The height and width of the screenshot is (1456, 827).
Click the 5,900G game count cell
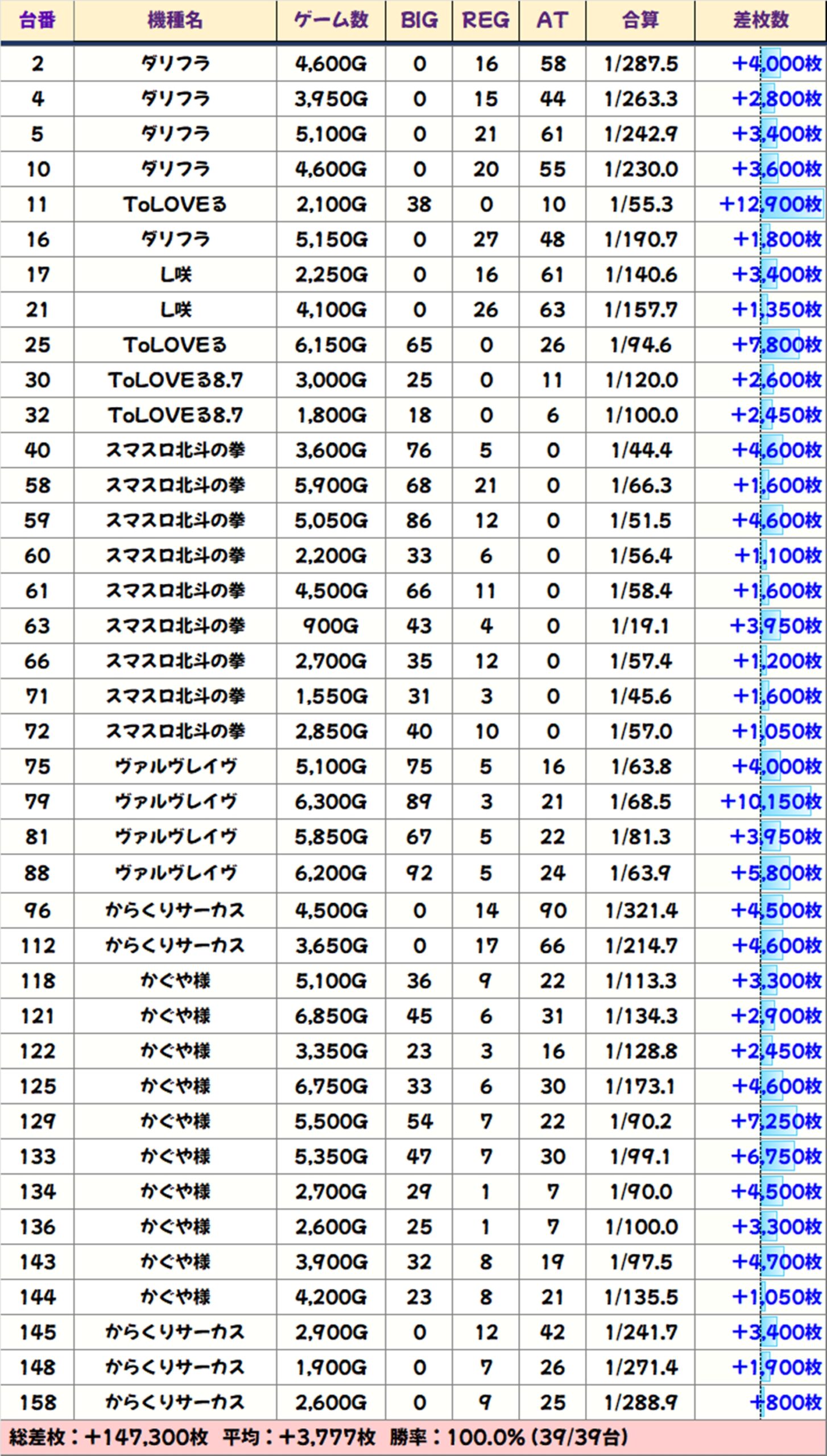click(331, 485)
